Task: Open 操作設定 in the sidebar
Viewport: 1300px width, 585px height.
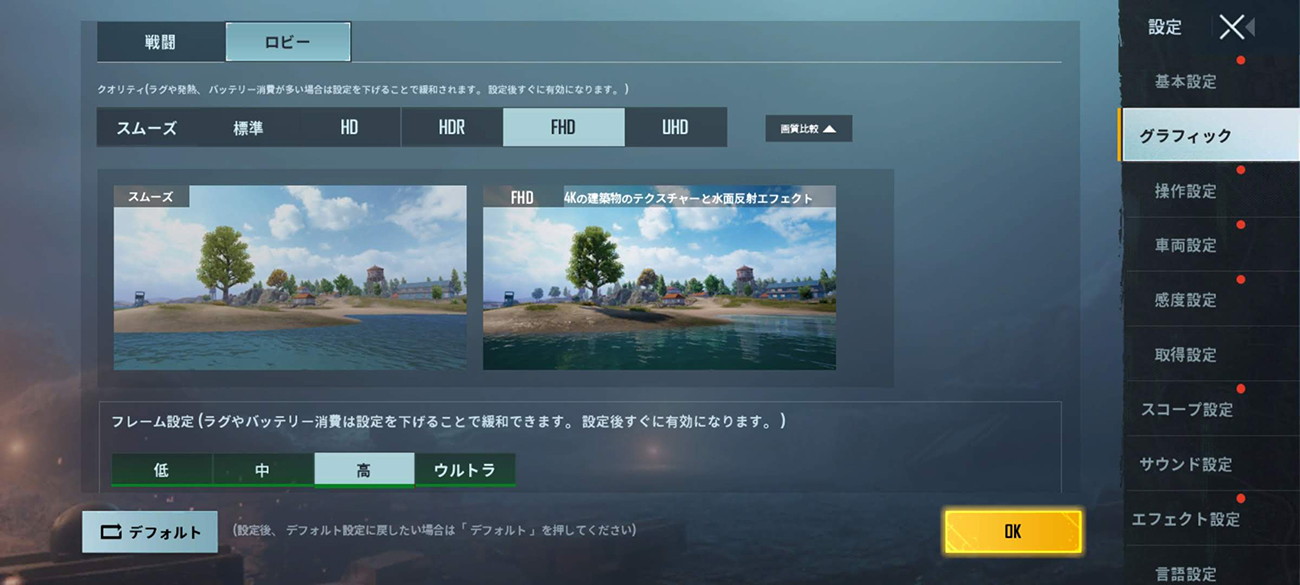Action: coord(1185,191)
